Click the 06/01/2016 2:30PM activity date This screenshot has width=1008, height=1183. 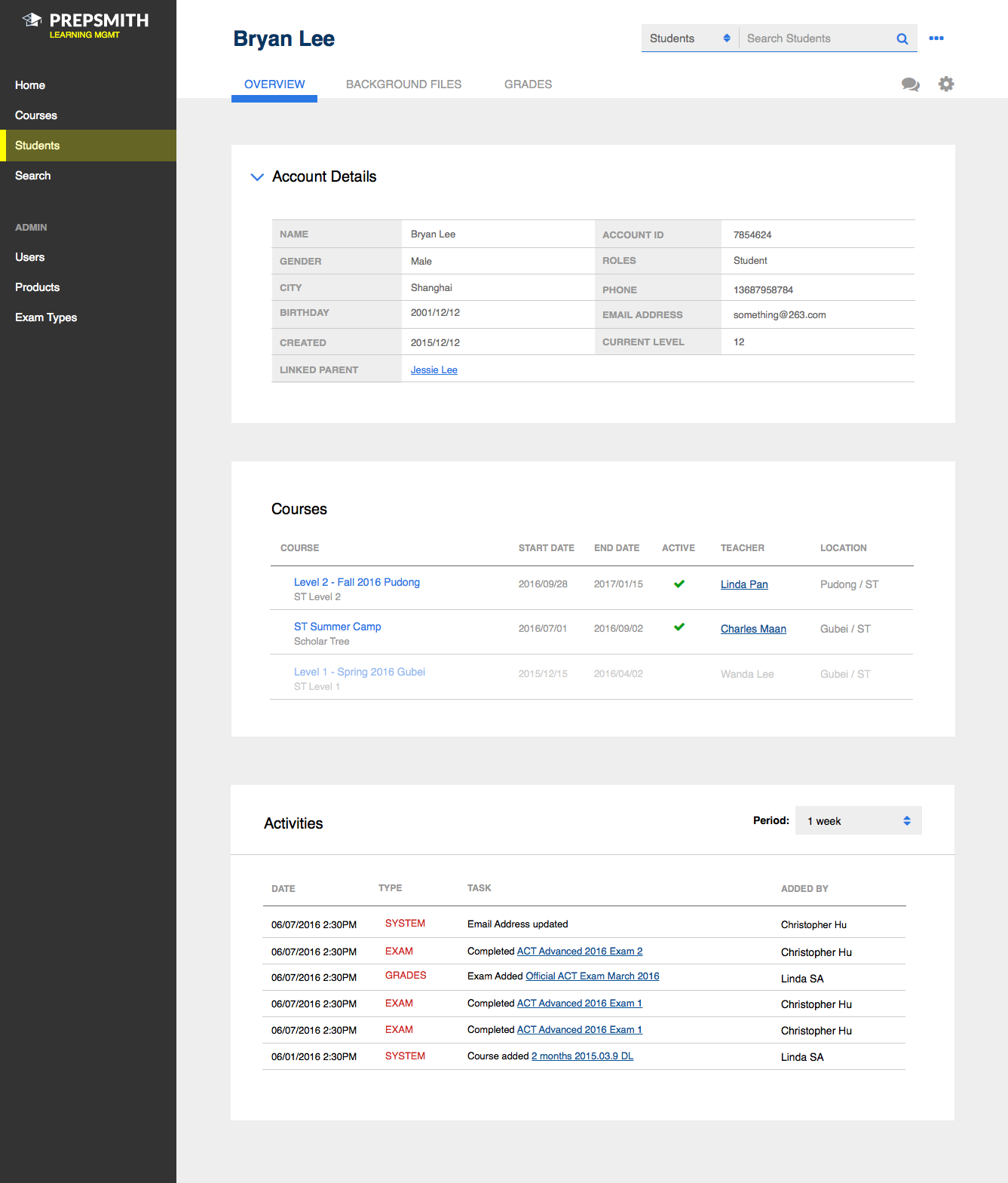[x=314, y=1056]
